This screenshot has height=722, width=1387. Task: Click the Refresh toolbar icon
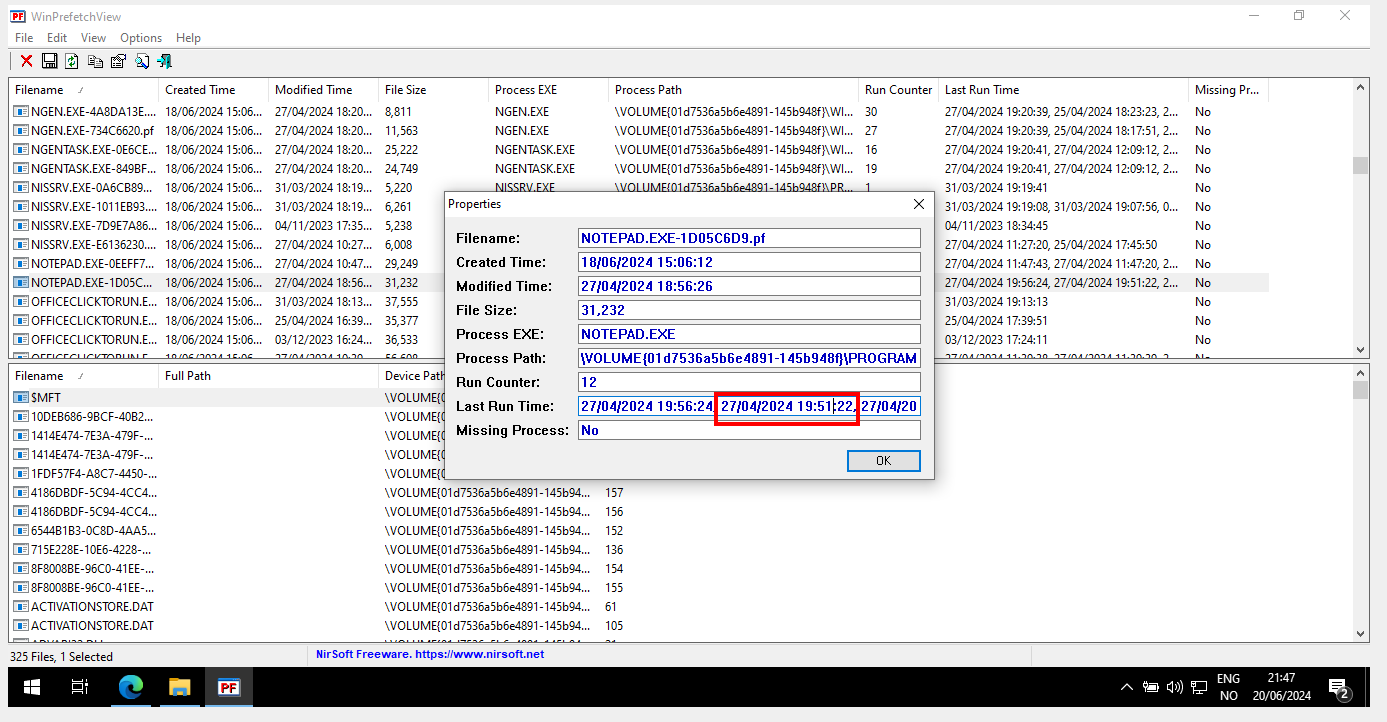72,62
